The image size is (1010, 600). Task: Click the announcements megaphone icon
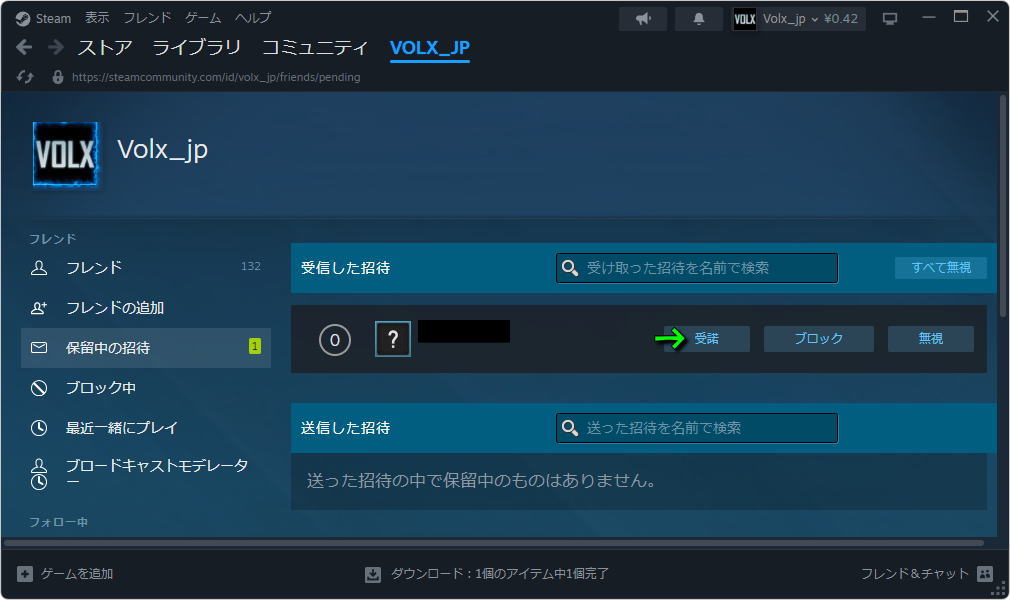point(643,19)
